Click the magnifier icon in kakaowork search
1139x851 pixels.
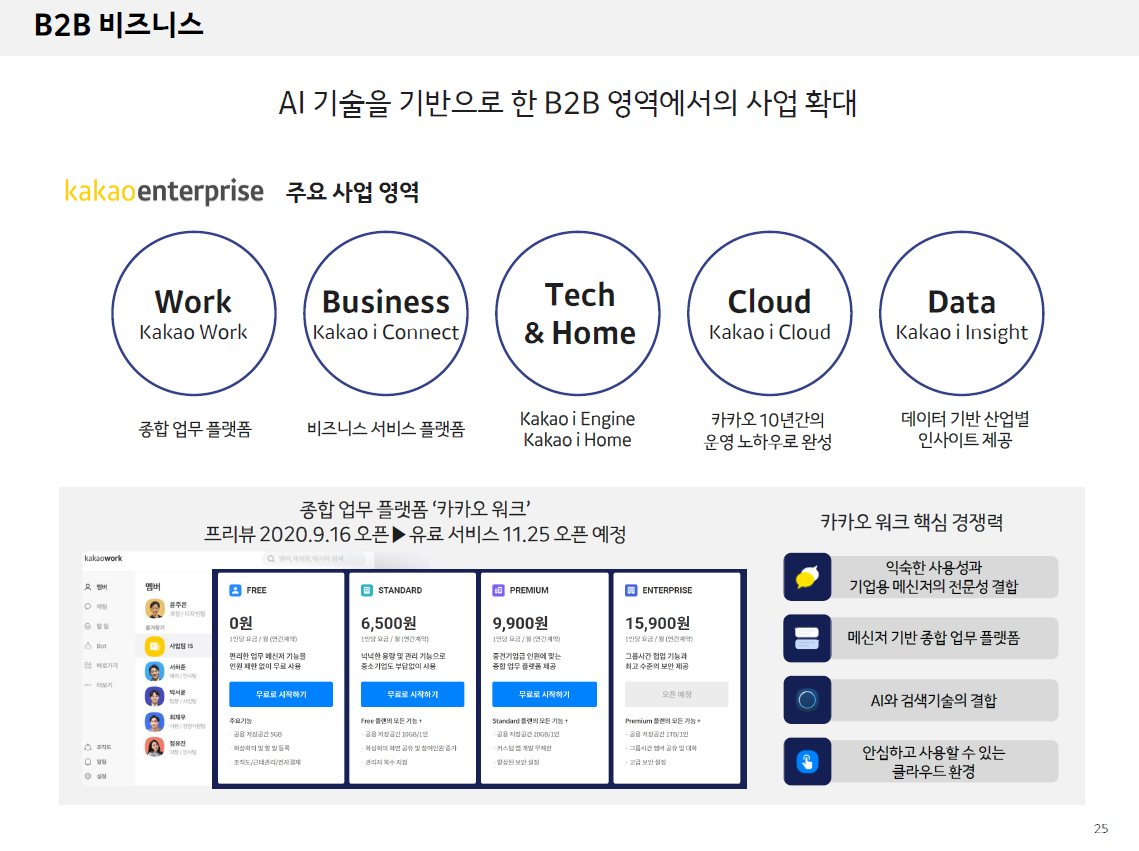271,558
